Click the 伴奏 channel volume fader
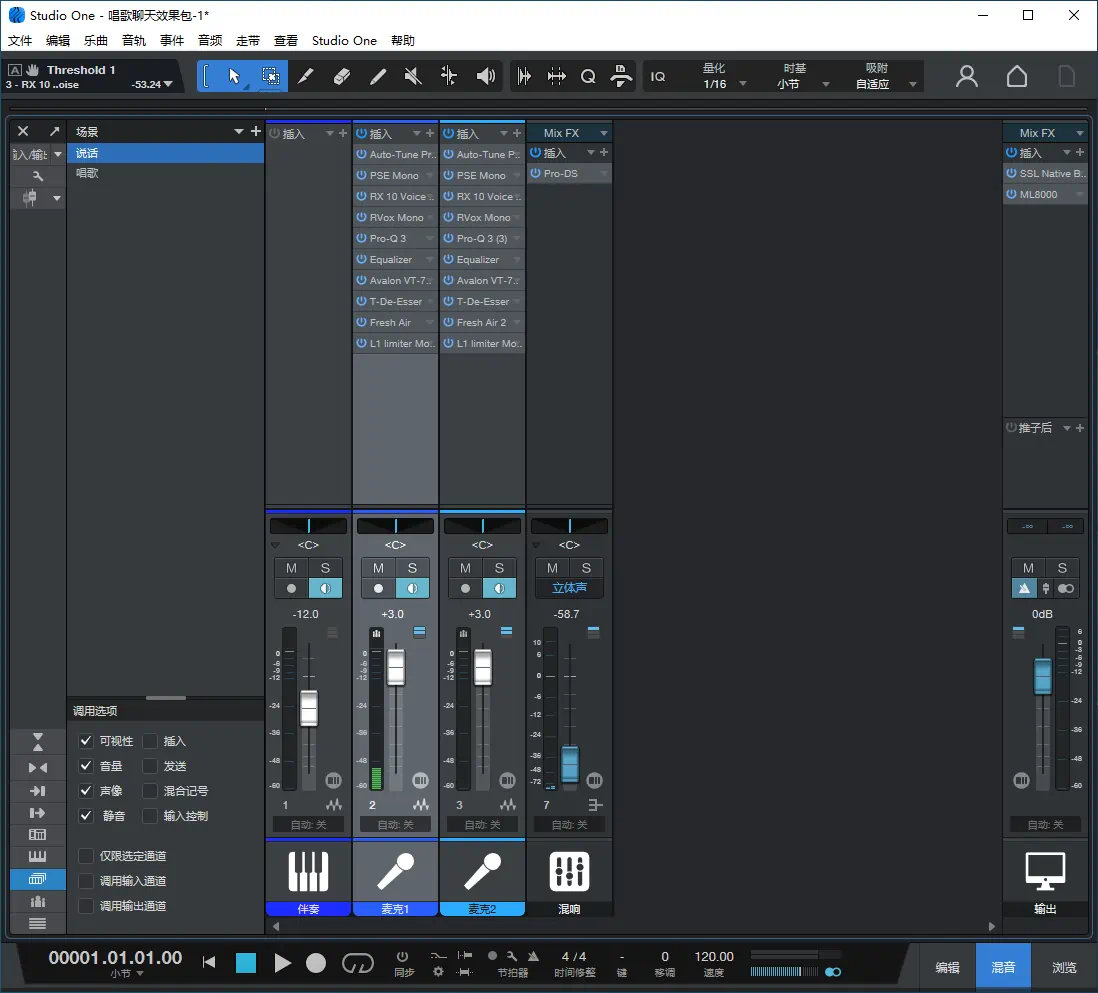 (x=309, y=708)
